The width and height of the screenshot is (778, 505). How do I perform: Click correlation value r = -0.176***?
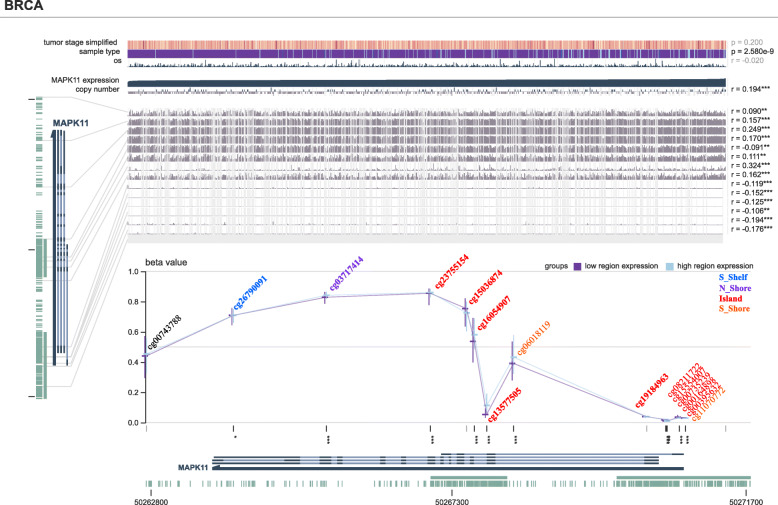point(751,229)
